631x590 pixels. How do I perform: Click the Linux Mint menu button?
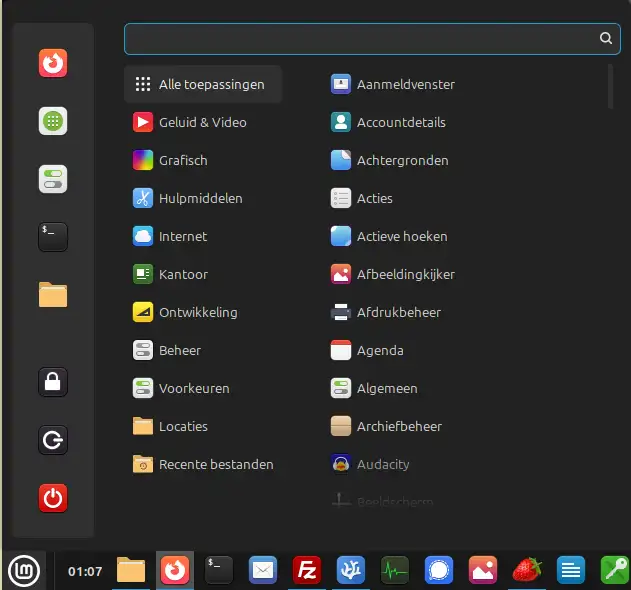23,571
